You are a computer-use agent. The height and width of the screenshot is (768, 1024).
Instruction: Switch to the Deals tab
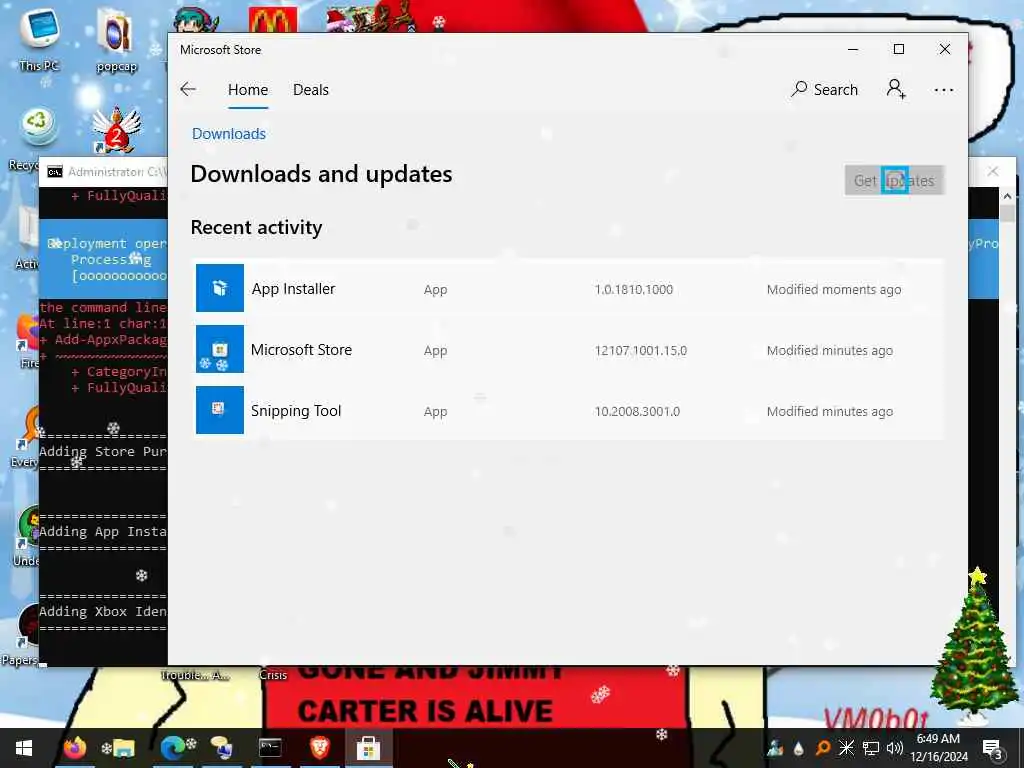311,89
